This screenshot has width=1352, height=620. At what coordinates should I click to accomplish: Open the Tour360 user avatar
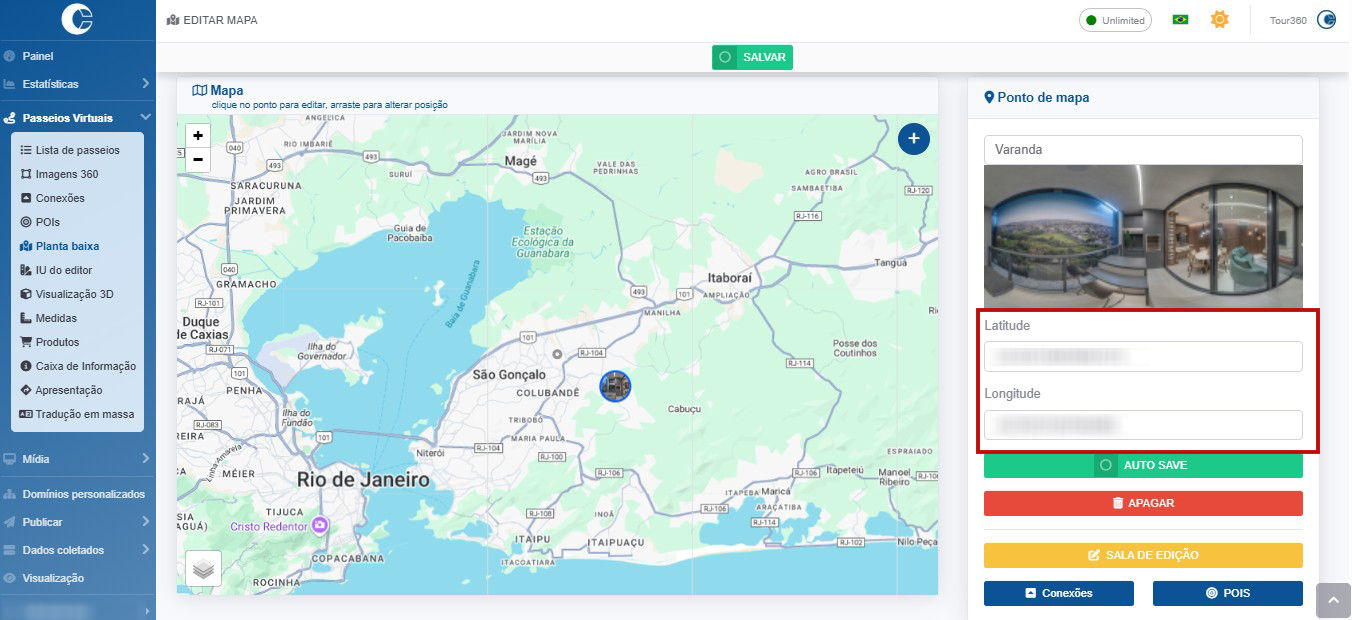coord(1326,20)
